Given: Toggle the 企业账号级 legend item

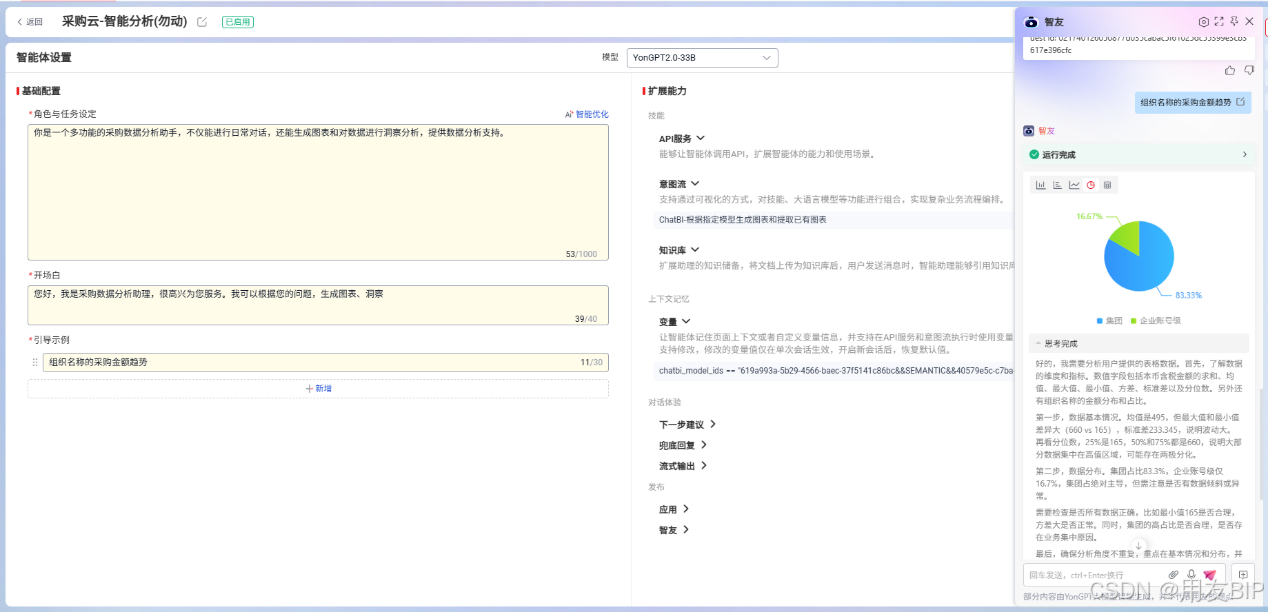Looking at the screenshot, I should [x=1156, y=320].
